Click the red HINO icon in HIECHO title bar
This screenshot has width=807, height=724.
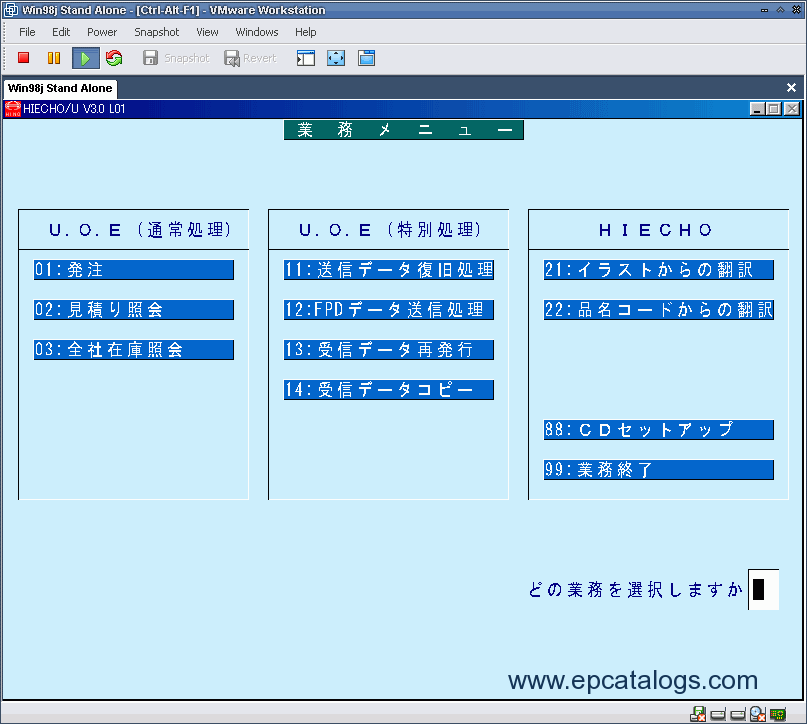point(12,109)
